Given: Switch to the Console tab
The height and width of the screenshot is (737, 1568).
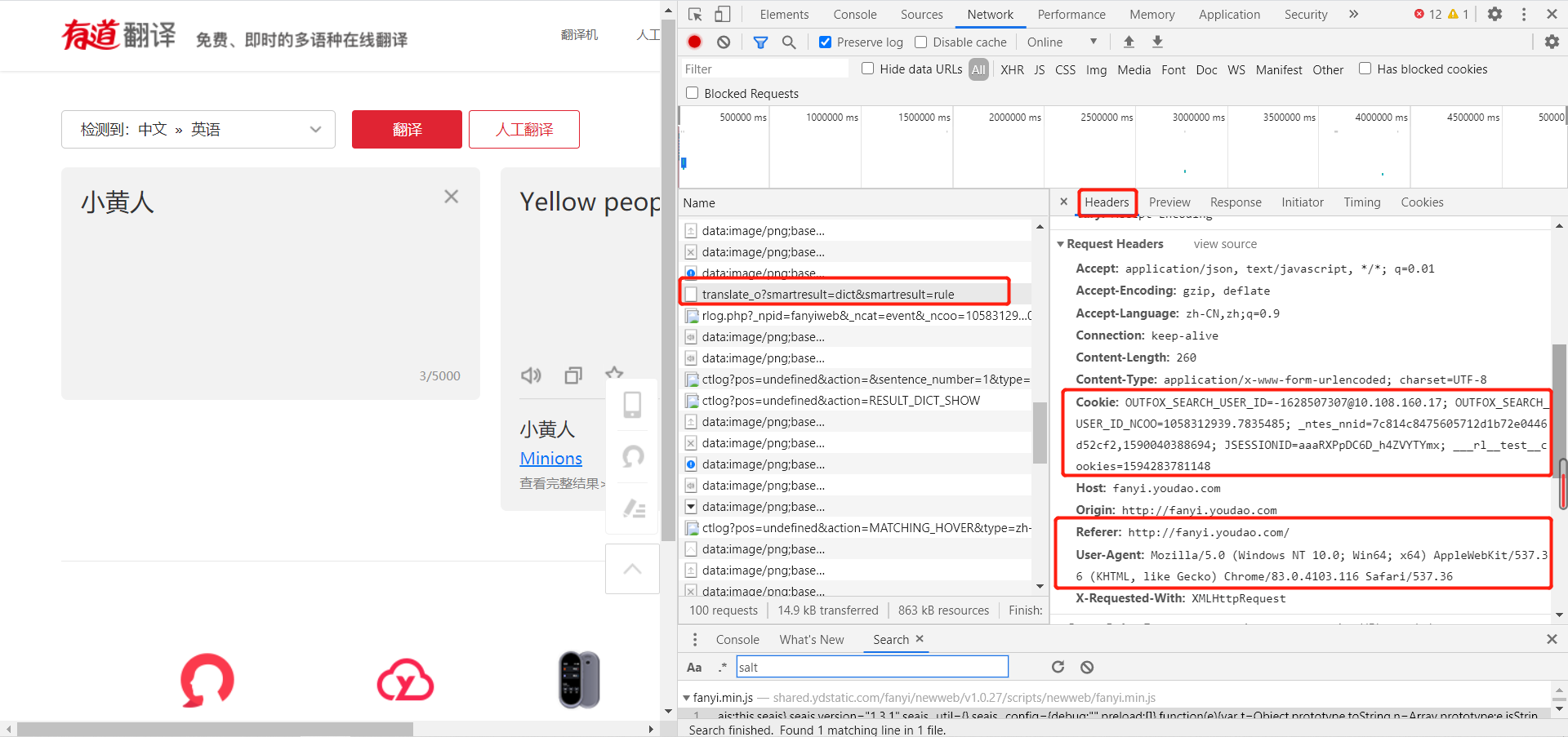Looking at the screenshot, I should pos(855,14).
